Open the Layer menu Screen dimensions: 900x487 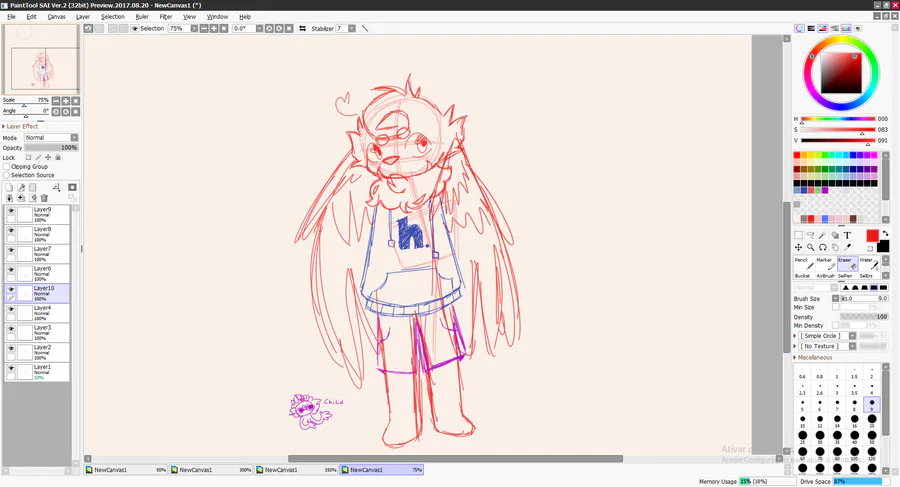point(83,17)
